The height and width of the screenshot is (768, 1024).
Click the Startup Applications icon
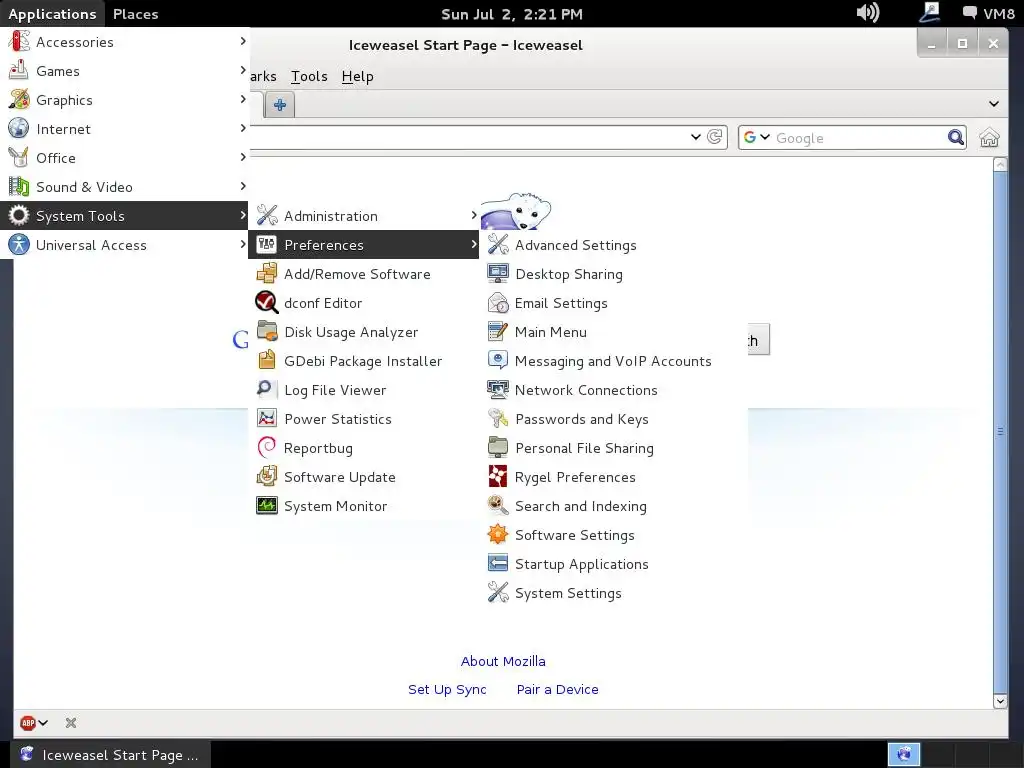coord(498,564)
